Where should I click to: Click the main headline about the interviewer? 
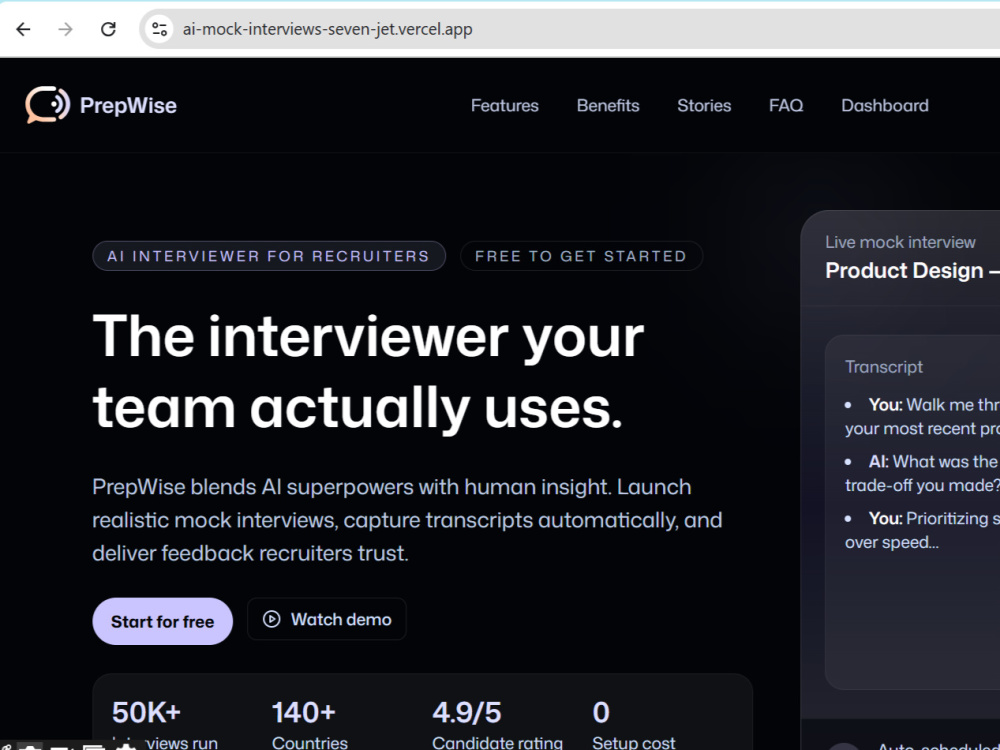click(x=368, y=372)
